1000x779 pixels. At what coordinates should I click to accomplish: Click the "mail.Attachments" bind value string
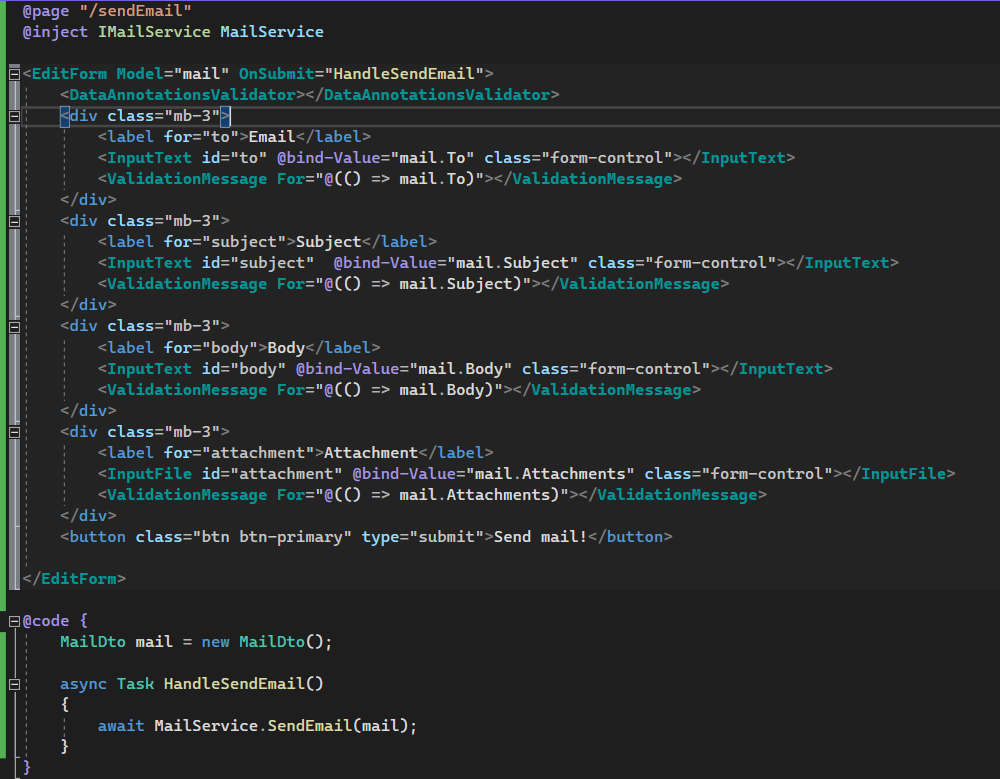click(550, 475)
